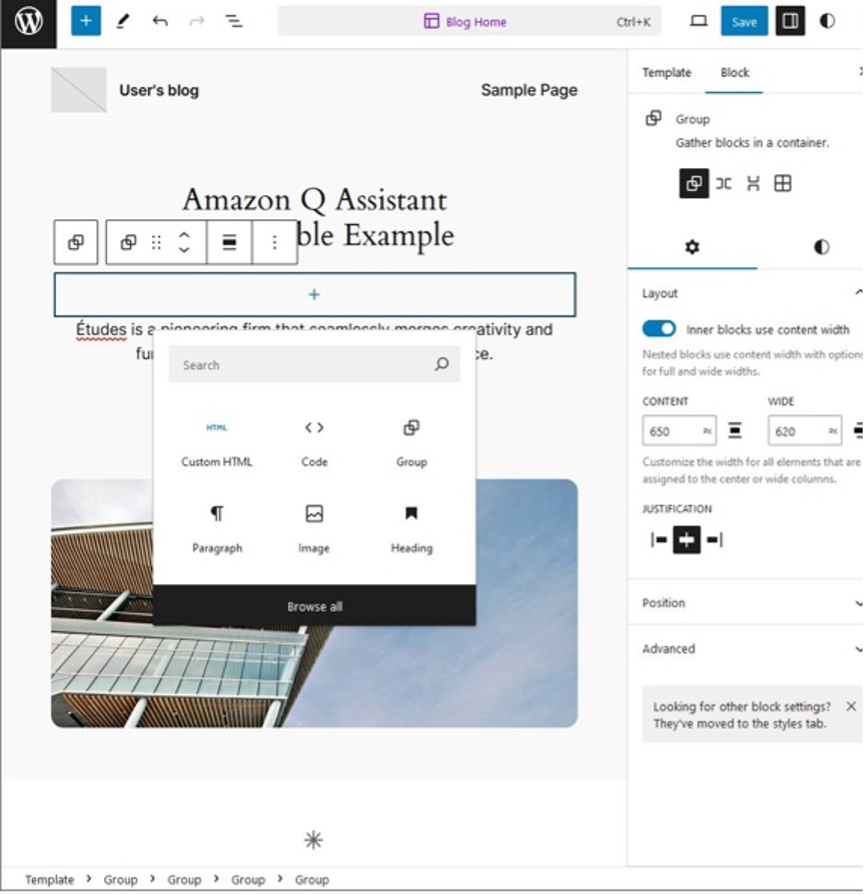Insert Paragraph block

[217, 530]
